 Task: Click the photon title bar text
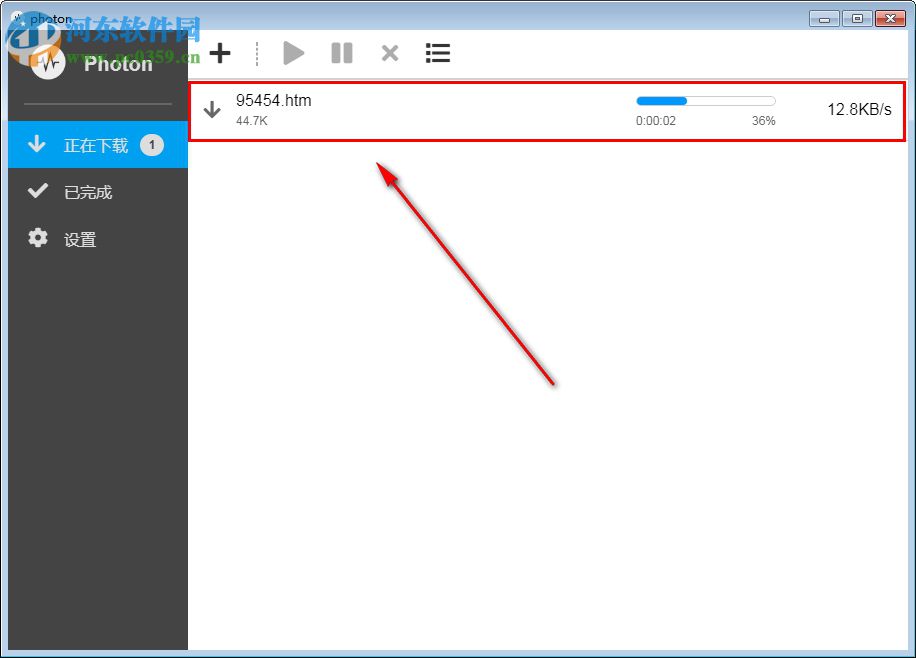pyautogui.click(x=51, y=17)
